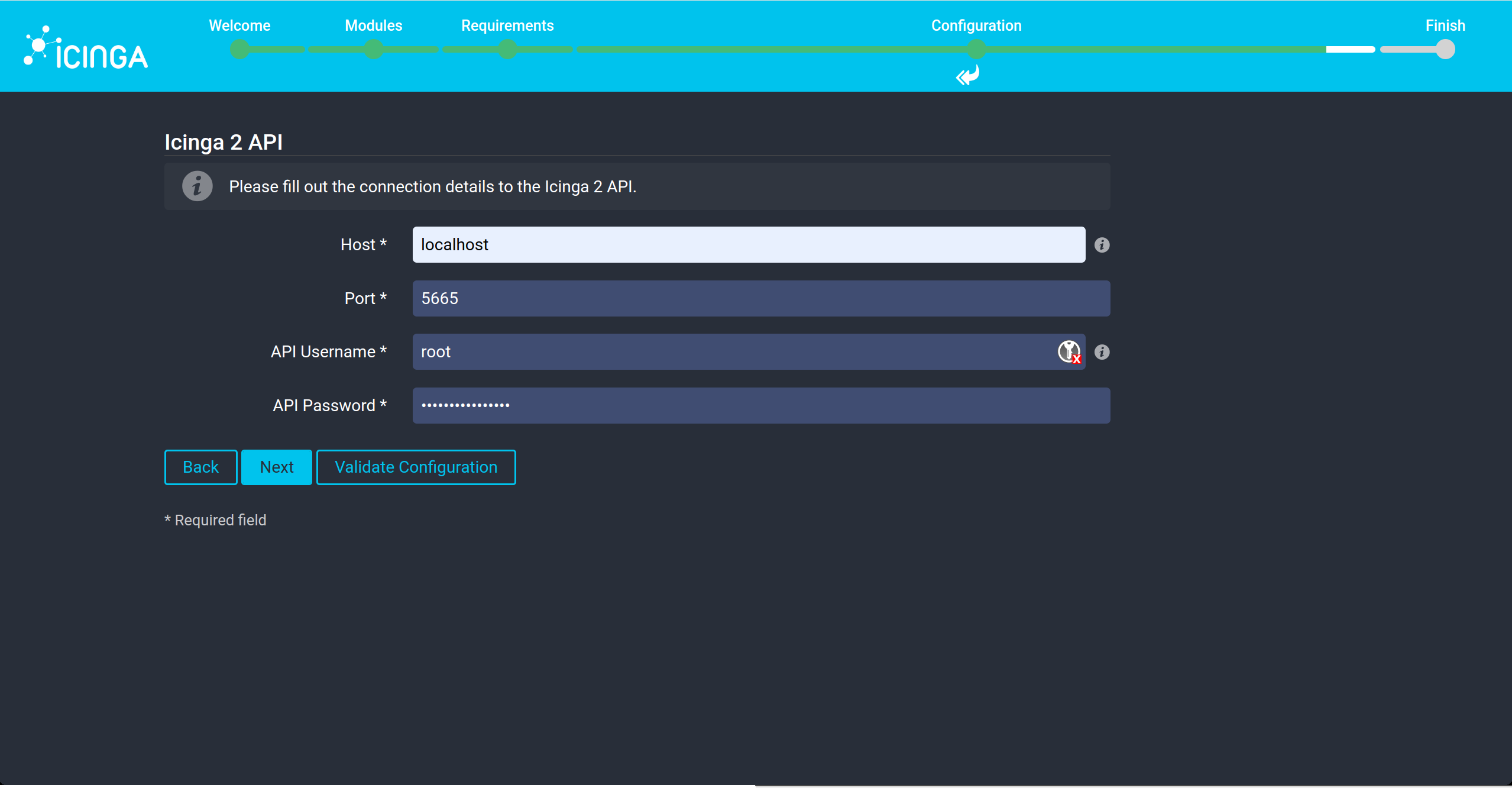Click the Requirements step progress dot
Viewport: 1512px width, 791px height.
(x=507, y=49)
